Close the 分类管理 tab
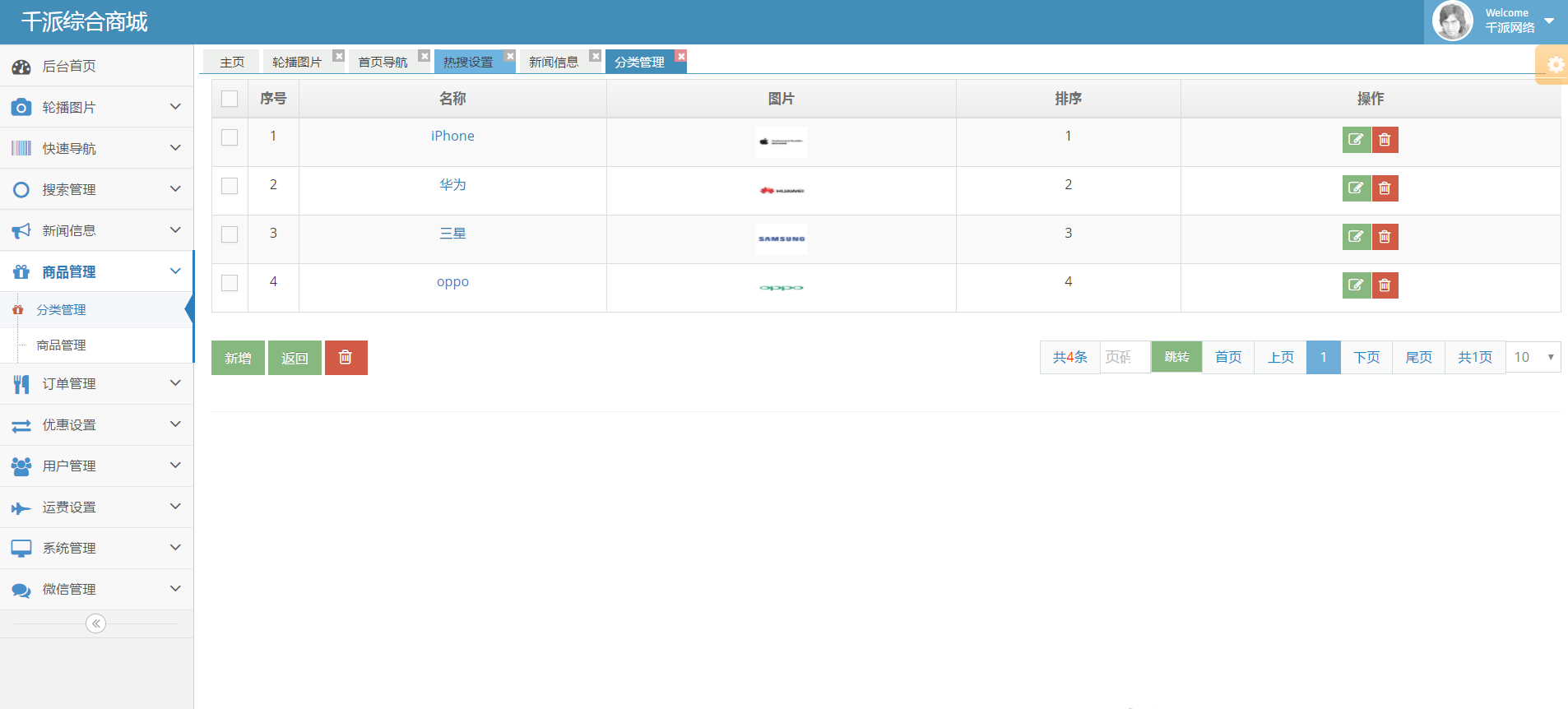The image size is (1568, 709). click(681, 56)
